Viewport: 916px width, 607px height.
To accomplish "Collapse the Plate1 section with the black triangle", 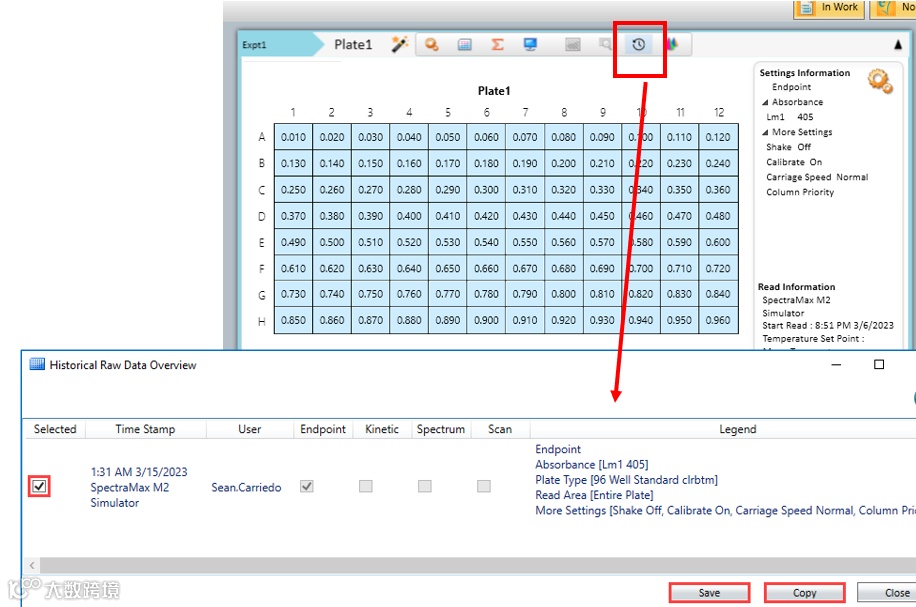I will pyautogui.click(x=898, y=45).
